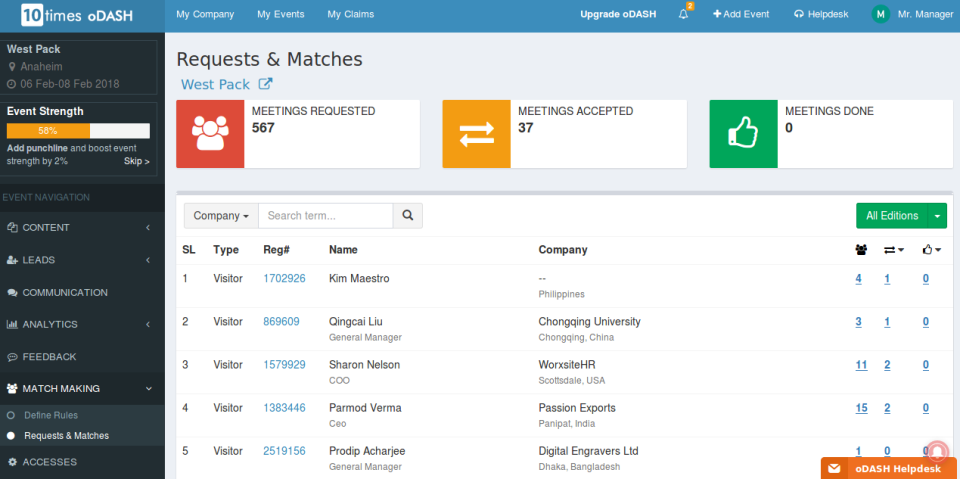
Task: Click the green Meetings Done thumbs-up icon
Action: click(x=743, y=134)
